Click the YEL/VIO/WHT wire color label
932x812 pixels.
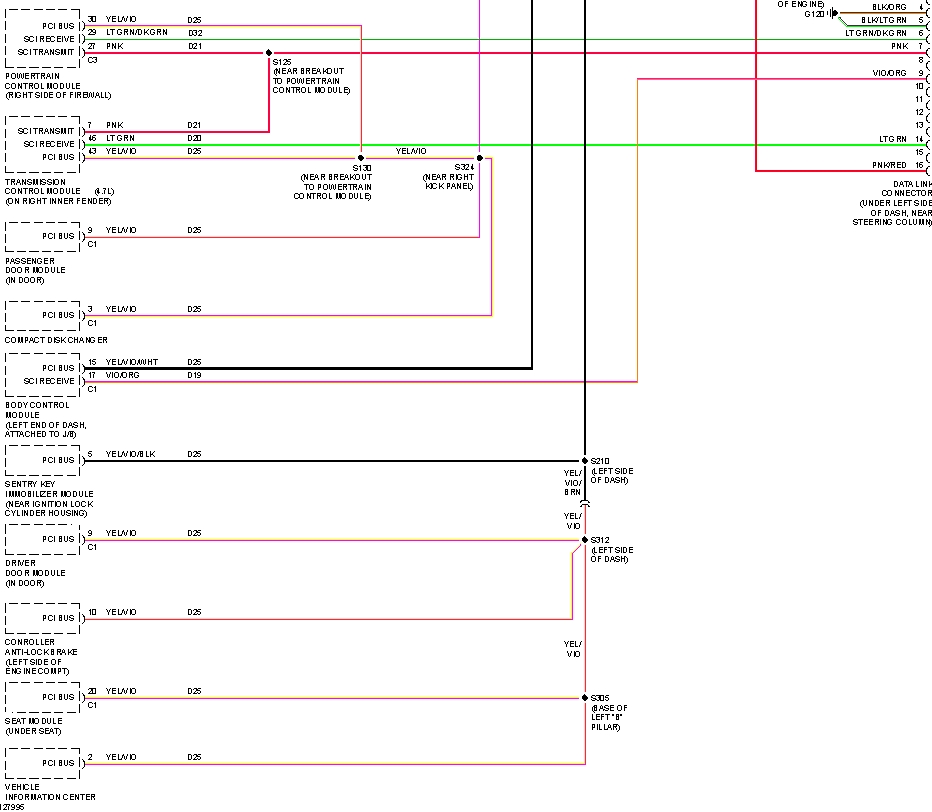tap(132, 362)
